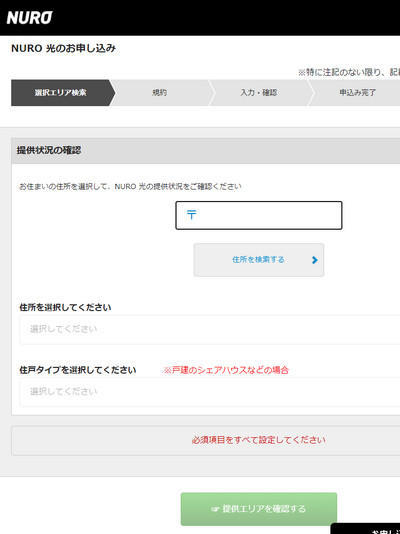Open the 住戸タイプ selection dropdown
The height and width of the screenshot is (534, 400).
pyautogui.click(x=210, y=392)
